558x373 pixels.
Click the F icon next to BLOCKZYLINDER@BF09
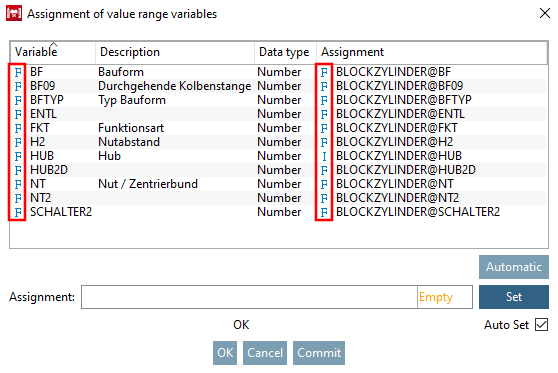click(x=324, y=86)
